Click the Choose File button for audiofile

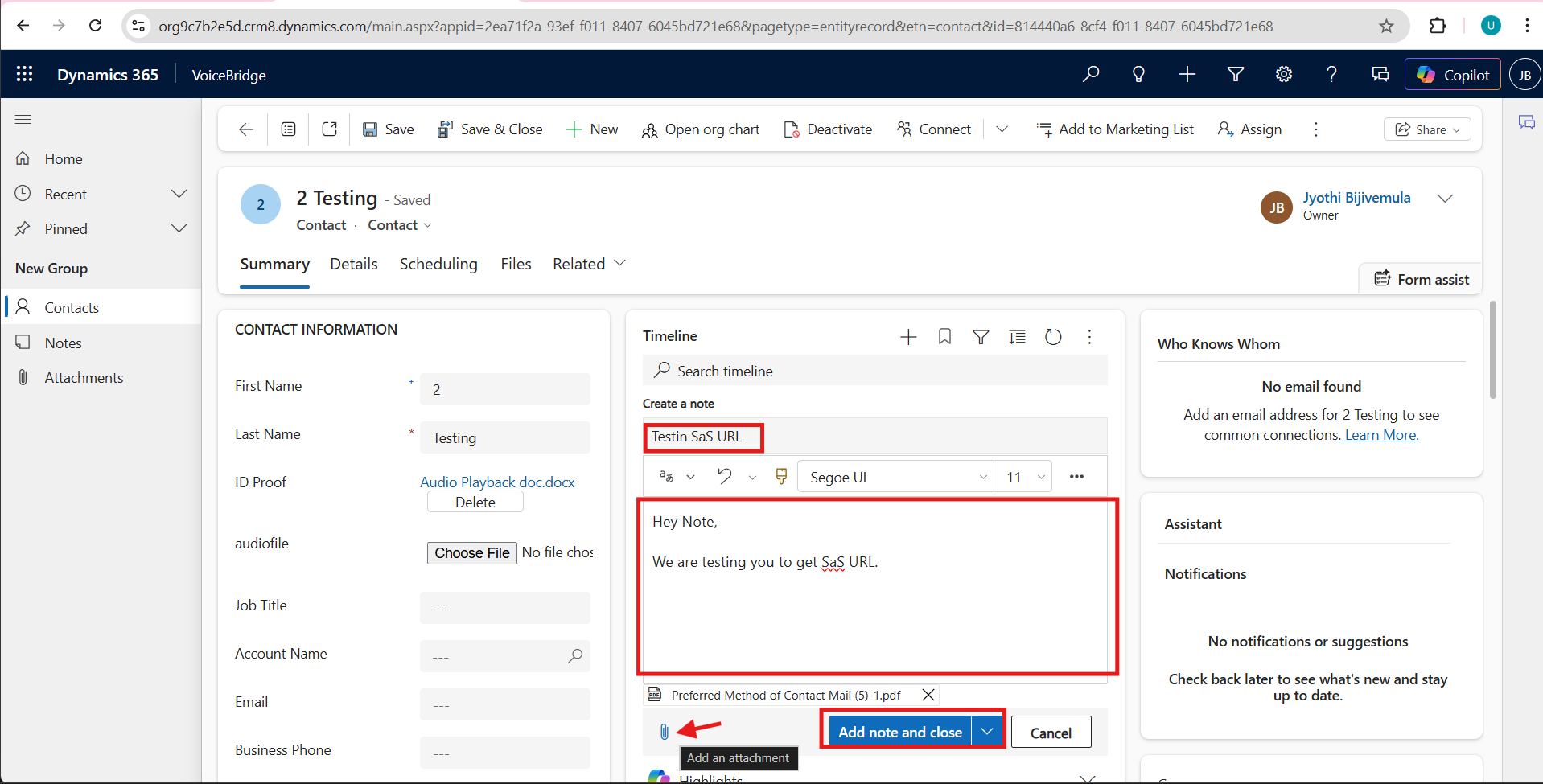click(x=471, y=552)
